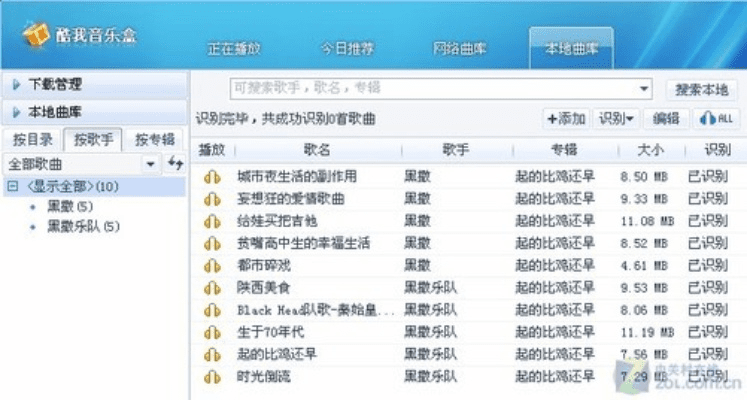747x400 pixels.
Task: Sort by the 大小 column header
Action: [651, 150]
